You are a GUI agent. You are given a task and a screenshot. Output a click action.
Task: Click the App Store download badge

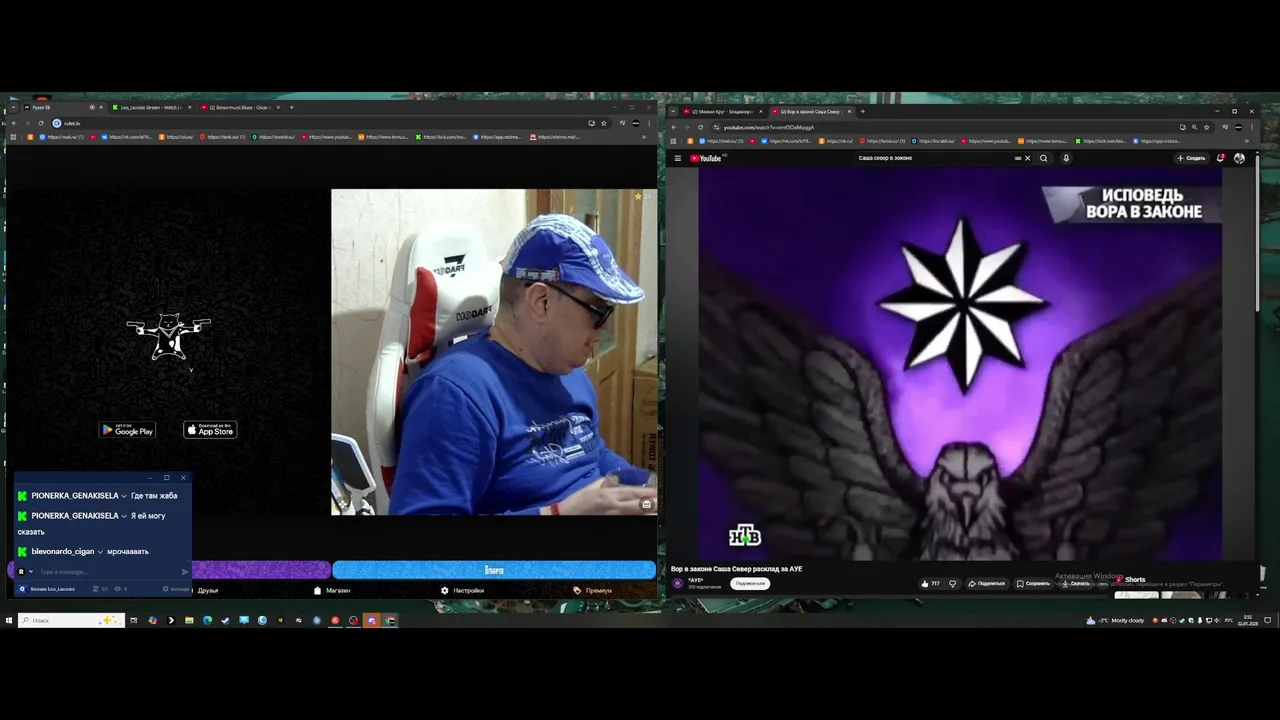[x=210, y=430]
